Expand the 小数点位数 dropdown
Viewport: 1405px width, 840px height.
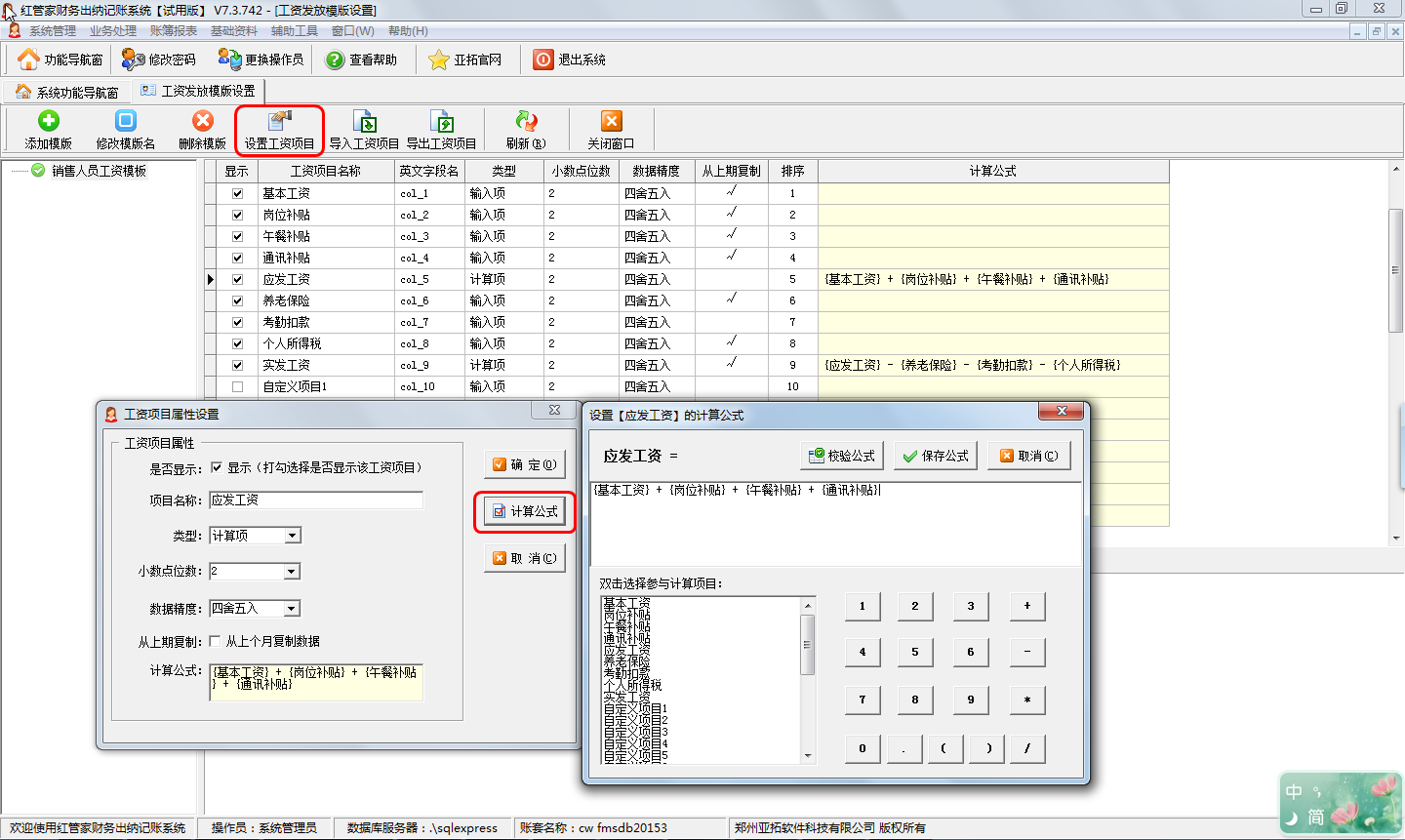291,572
